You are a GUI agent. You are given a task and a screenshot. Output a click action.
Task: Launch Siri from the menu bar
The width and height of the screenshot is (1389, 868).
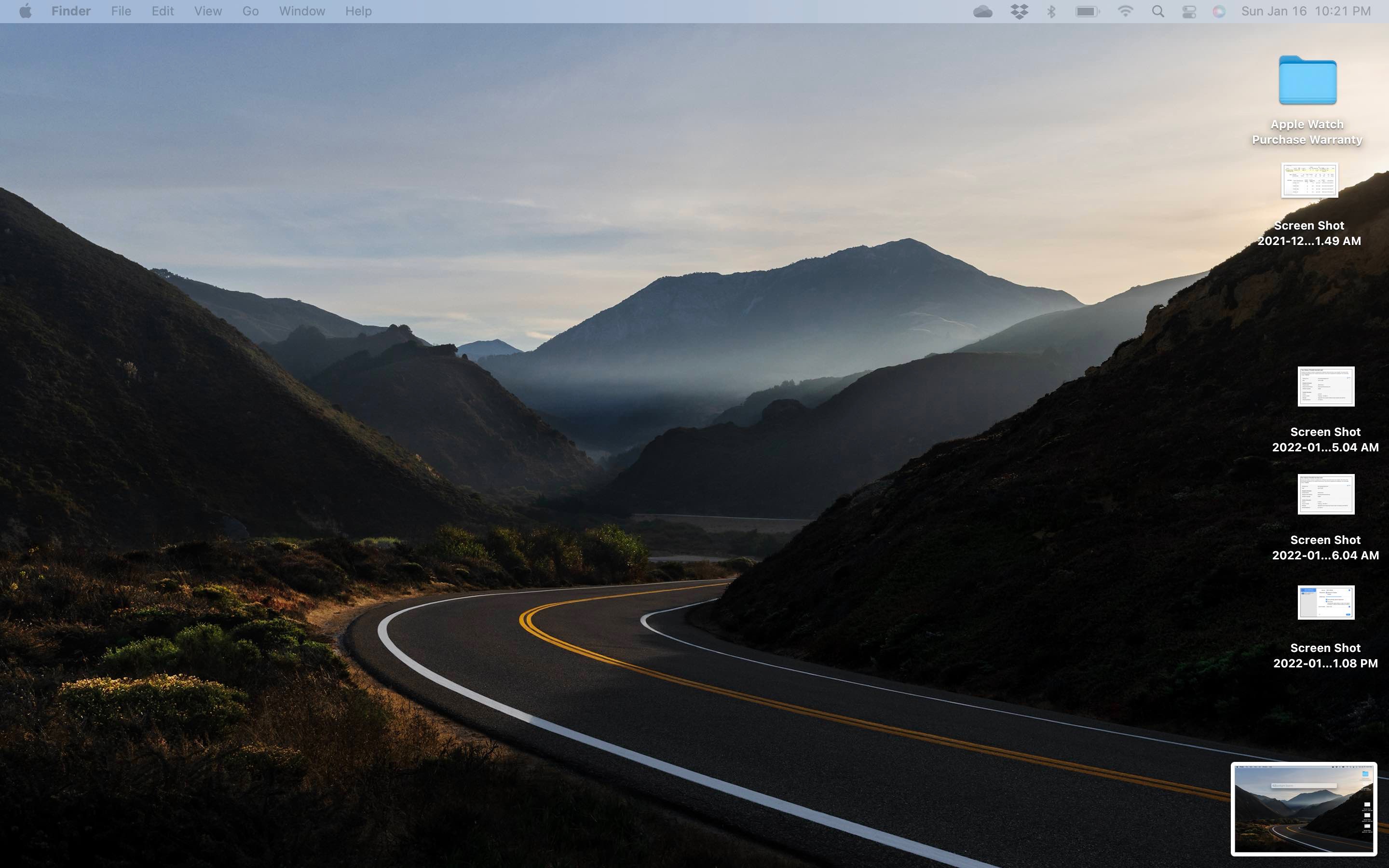[x=1219, y=12]
